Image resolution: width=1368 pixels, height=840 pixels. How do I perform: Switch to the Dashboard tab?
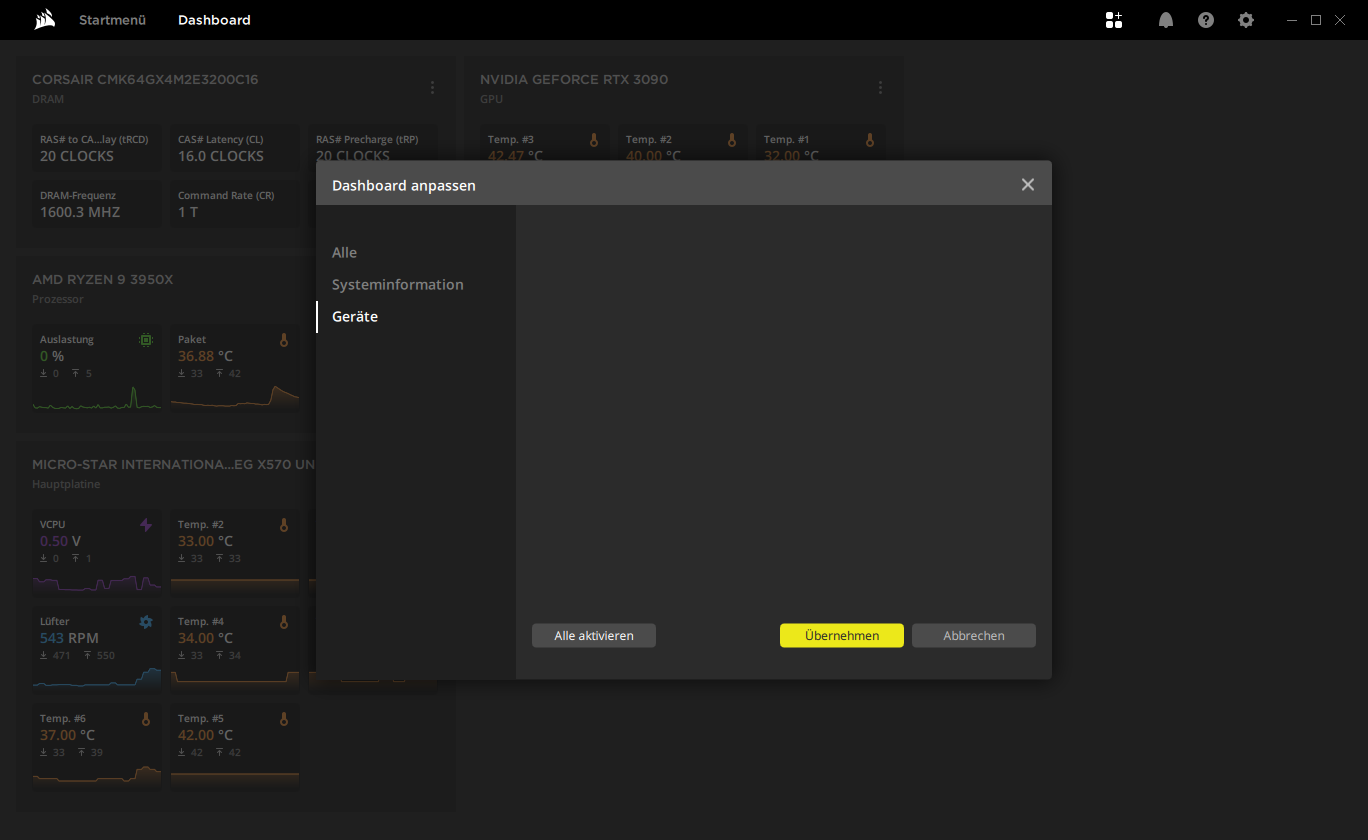tap(214, 20)
